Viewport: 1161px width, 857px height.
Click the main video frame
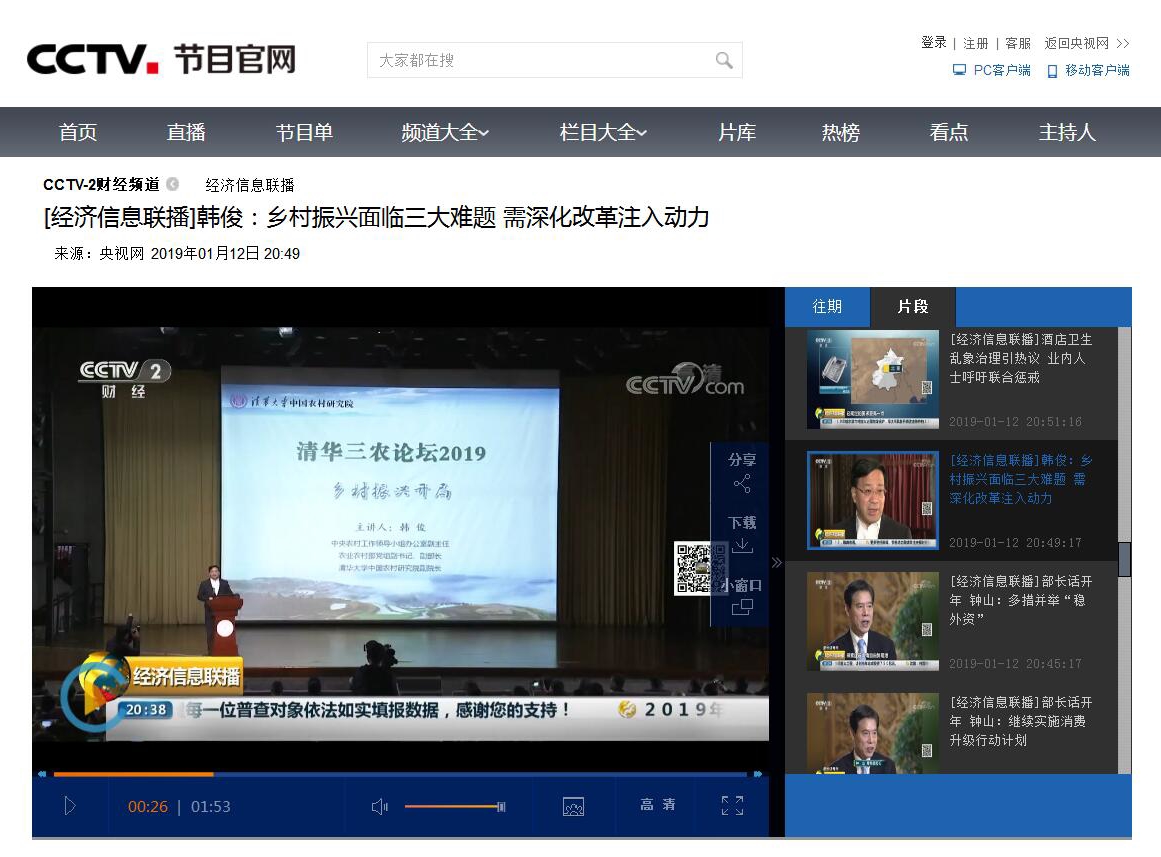click(x=401, y=533)
